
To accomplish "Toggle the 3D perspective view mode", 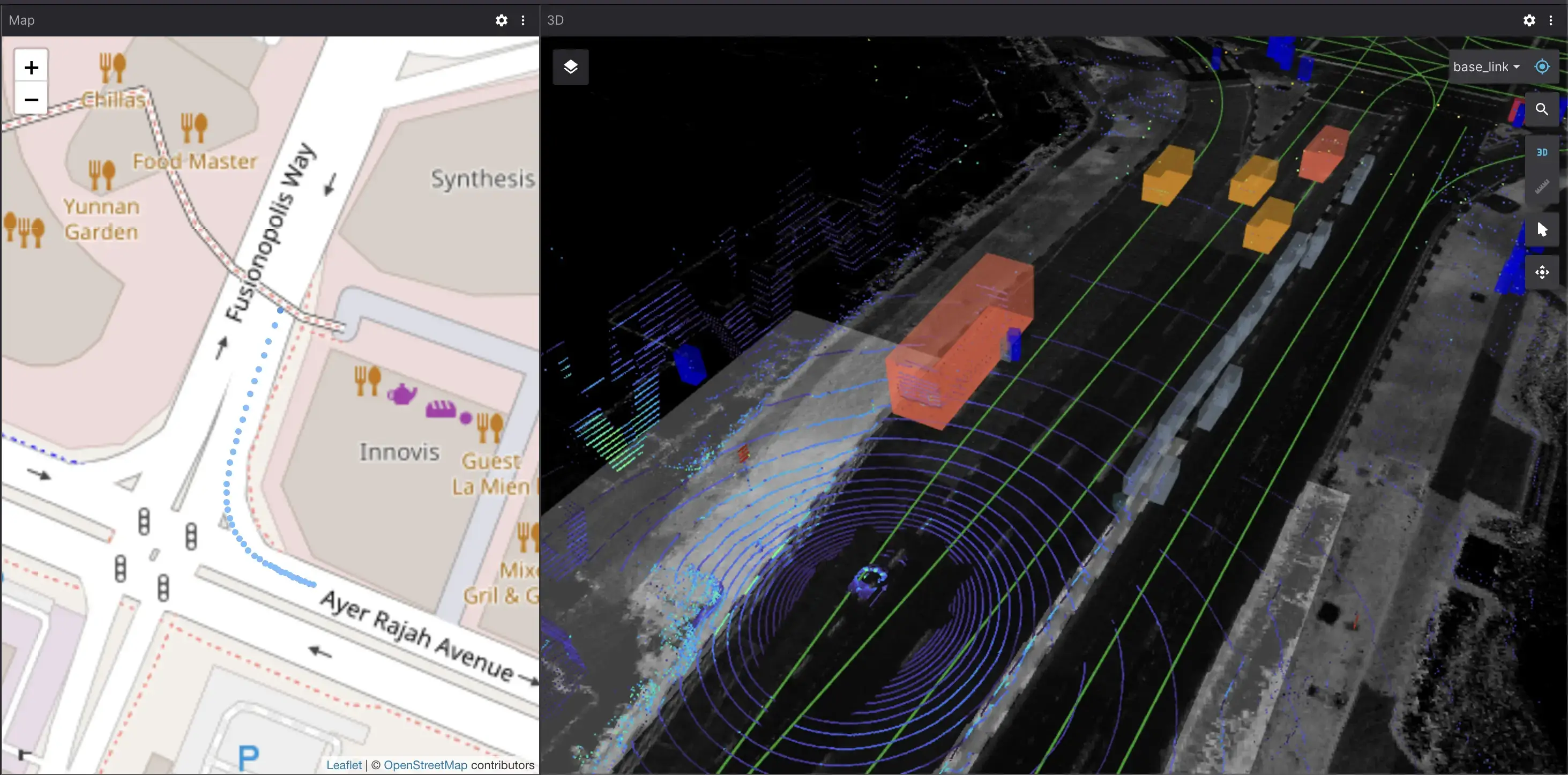I will 1542,152.
